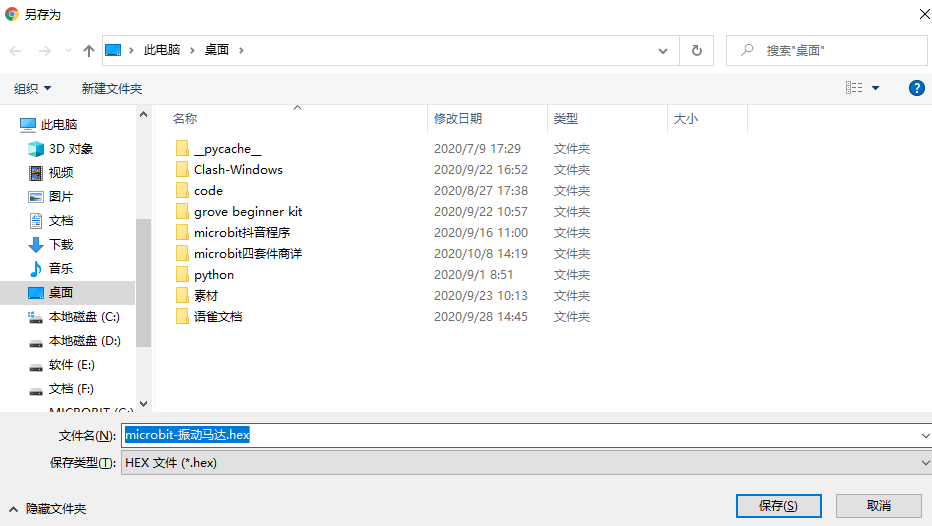Click date 2020/10/8 14:19
The width and height of the screenshot is (932, 526).
tap(481, 254)
